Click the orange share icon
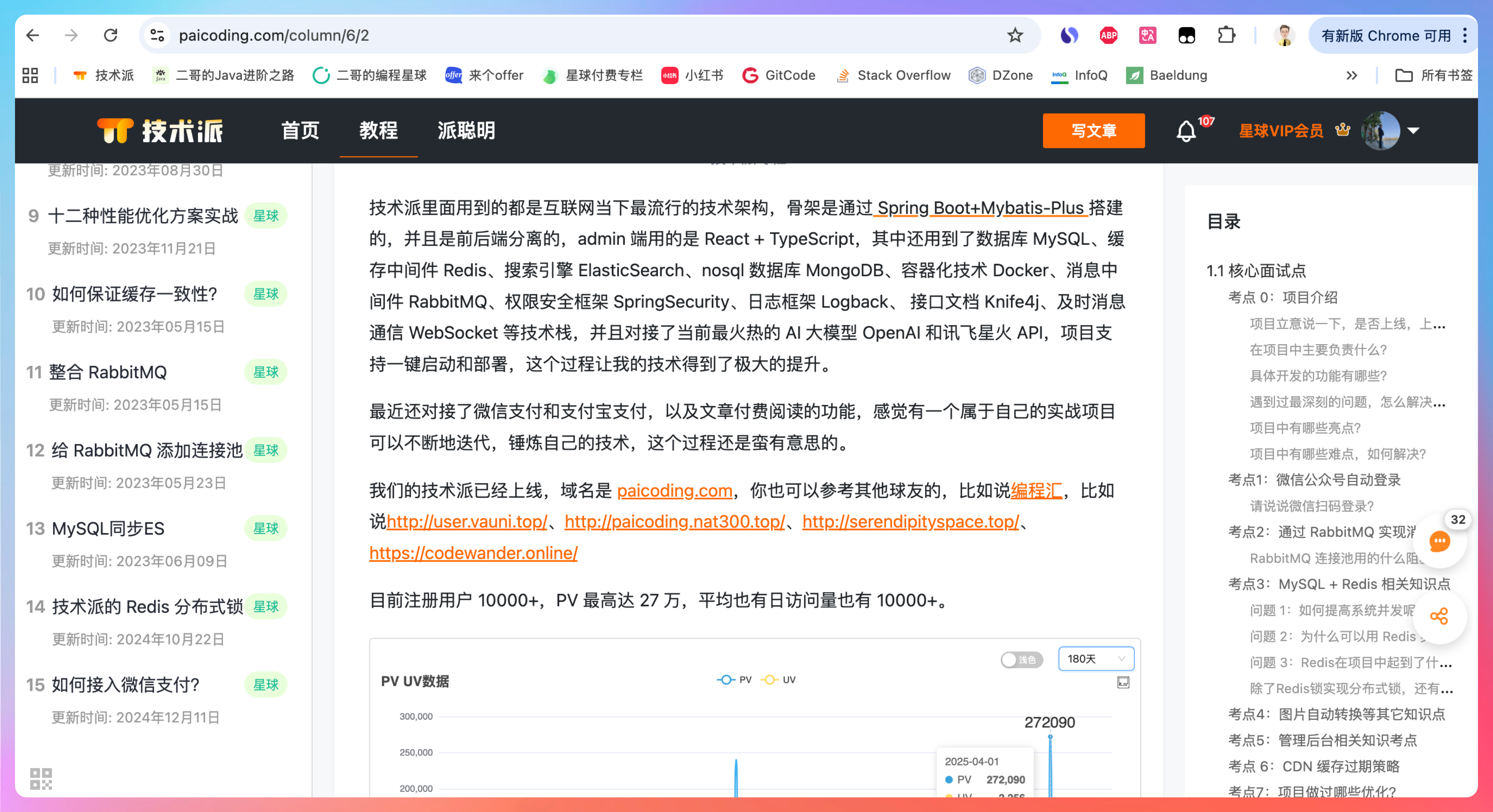1493x812 pixels. [1439, 616]
